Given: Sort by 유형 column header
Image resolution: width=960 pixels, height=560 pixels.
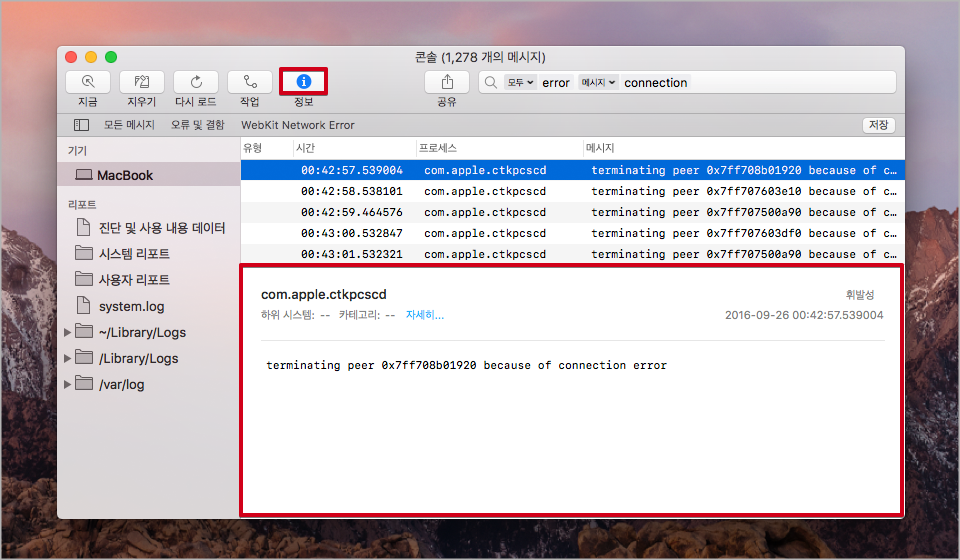Looking at the screenshot, I should 266,148.
